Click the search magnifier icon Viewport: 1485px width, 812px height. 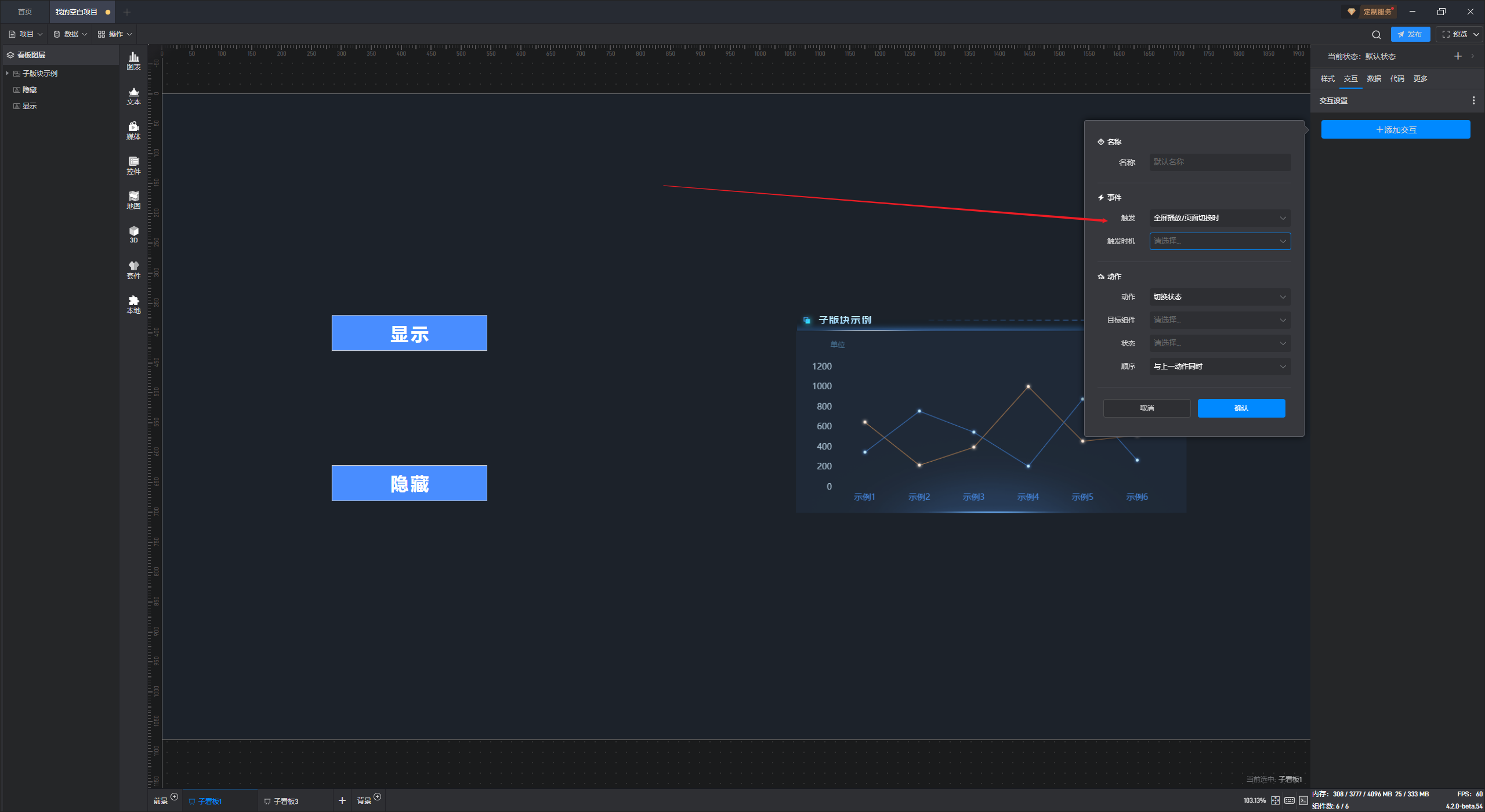[1376, 34]
